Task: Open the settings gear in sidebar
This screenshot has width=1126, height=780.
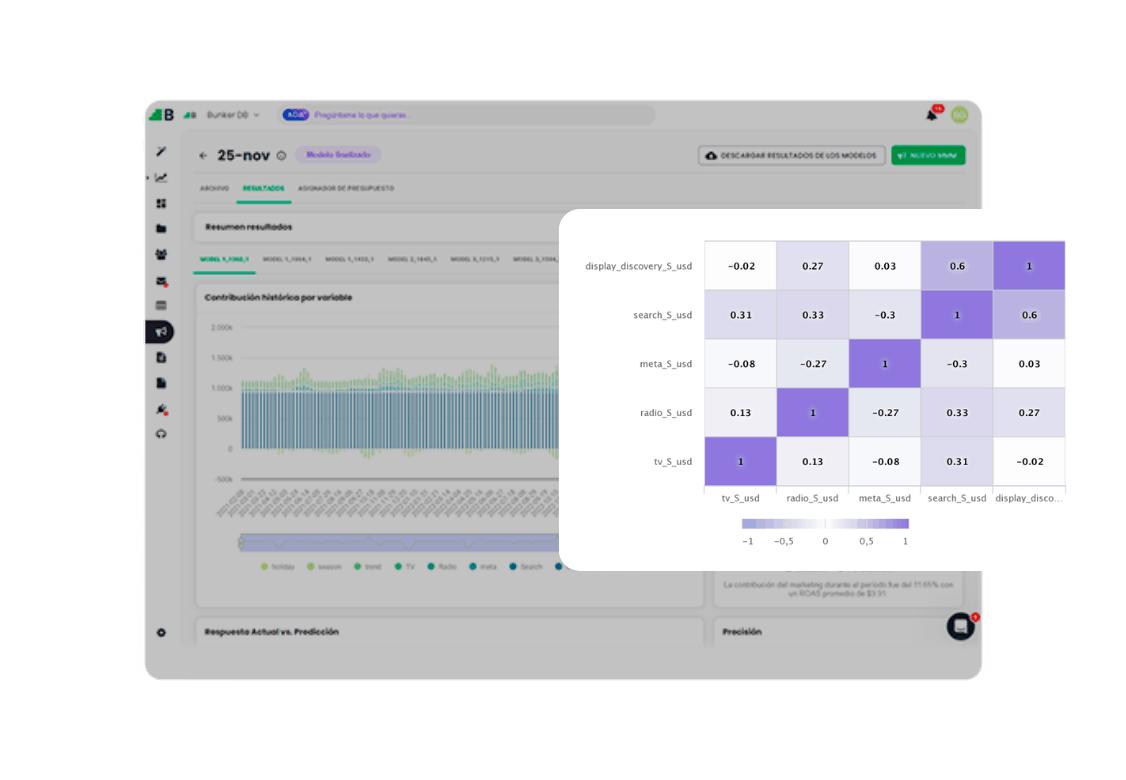Action: pos(161,633)
